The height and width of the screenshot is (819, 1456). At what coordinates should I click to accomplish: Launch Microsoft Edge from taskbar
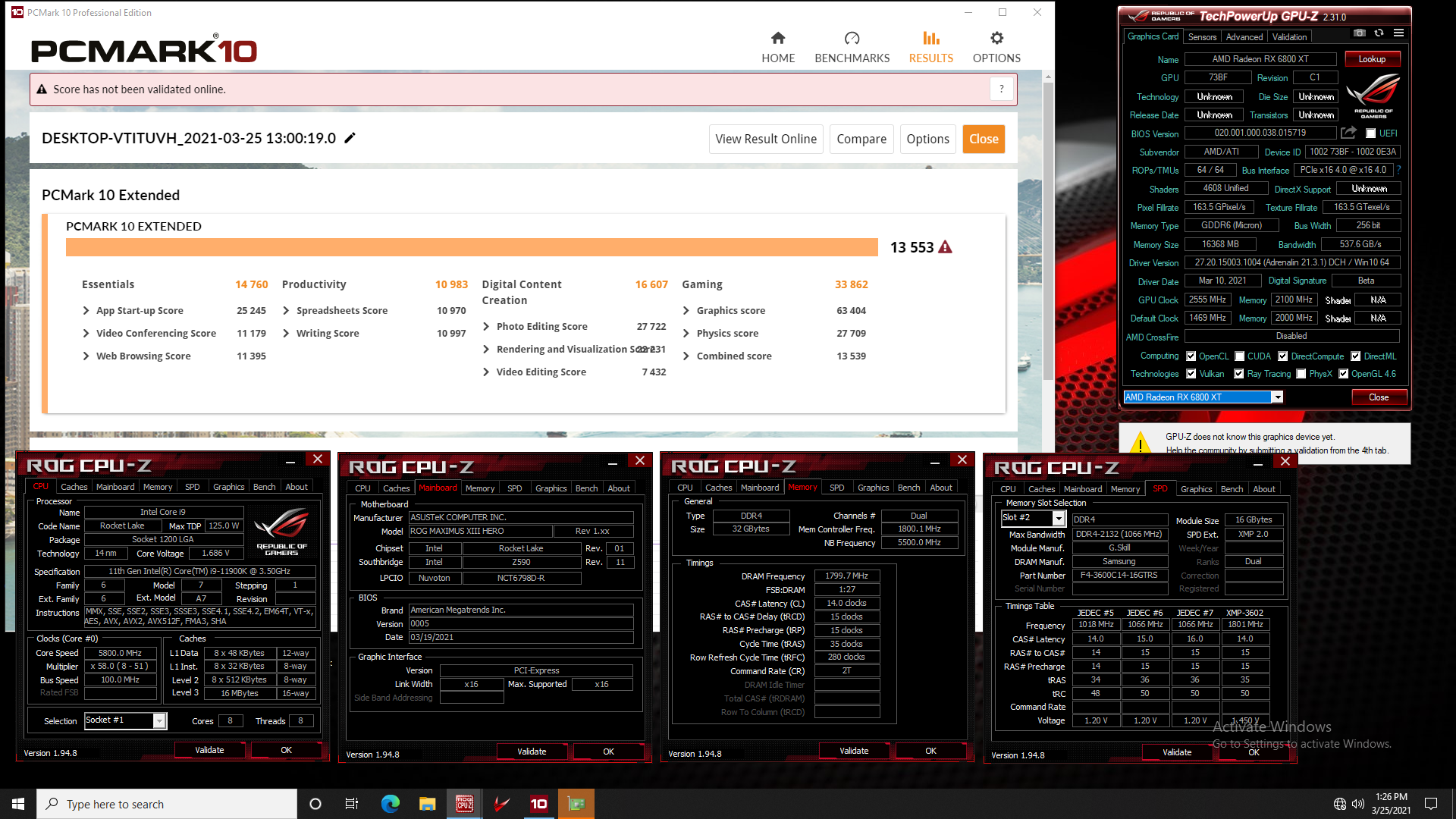tap(390, 804)
